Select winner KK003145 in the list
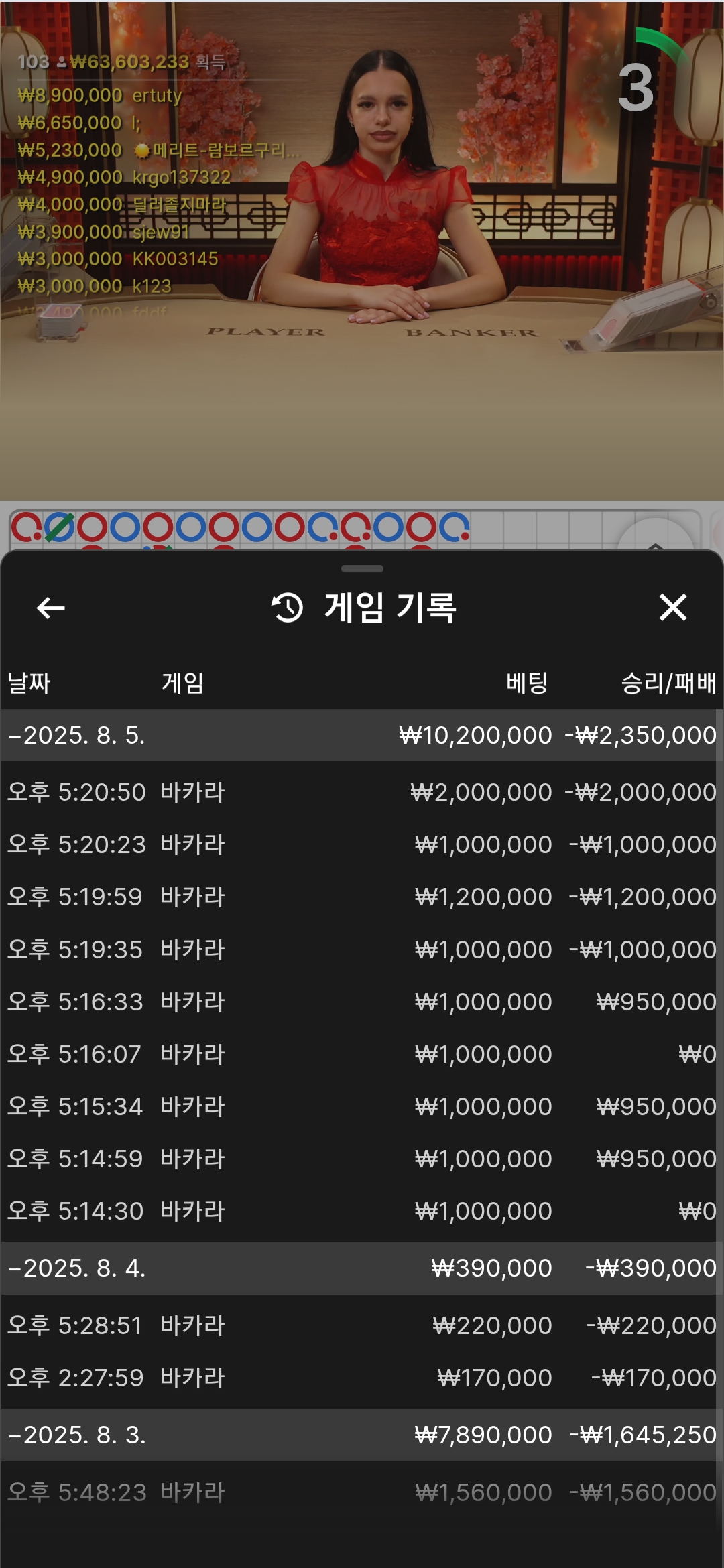724x1568 pixels. [x=118, y=259]
